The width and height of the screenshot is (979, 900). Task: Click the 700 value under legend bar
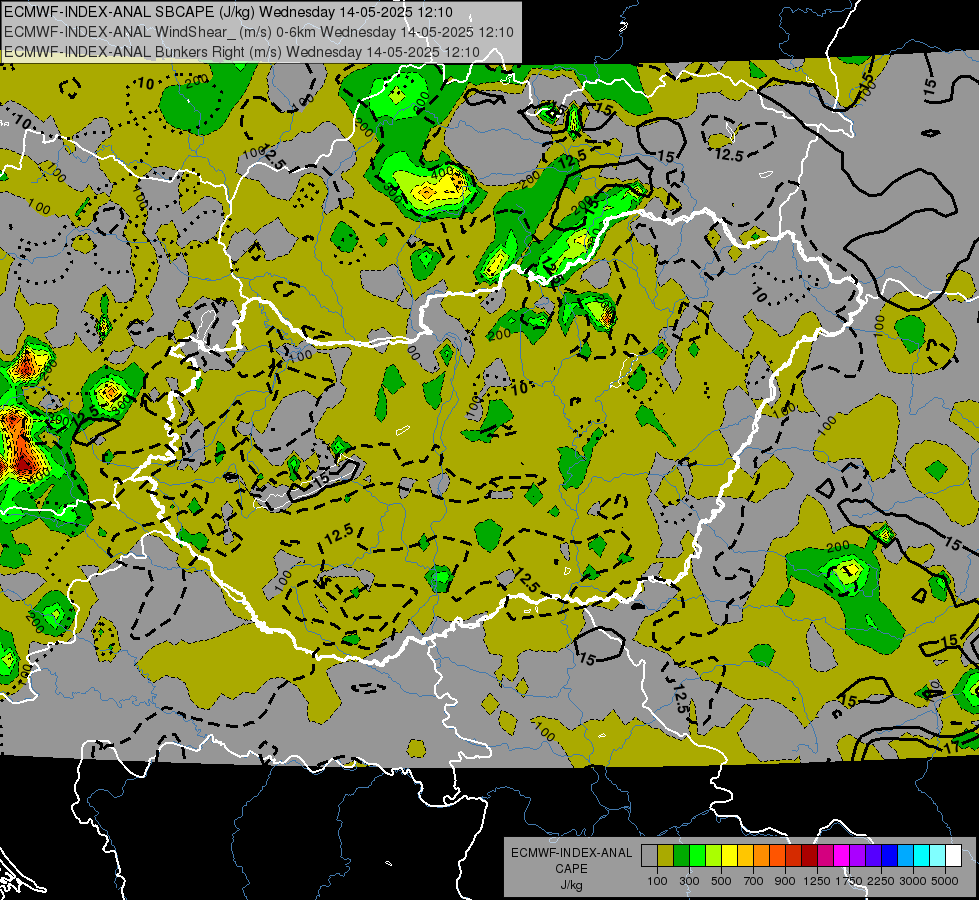click(754, 881)
